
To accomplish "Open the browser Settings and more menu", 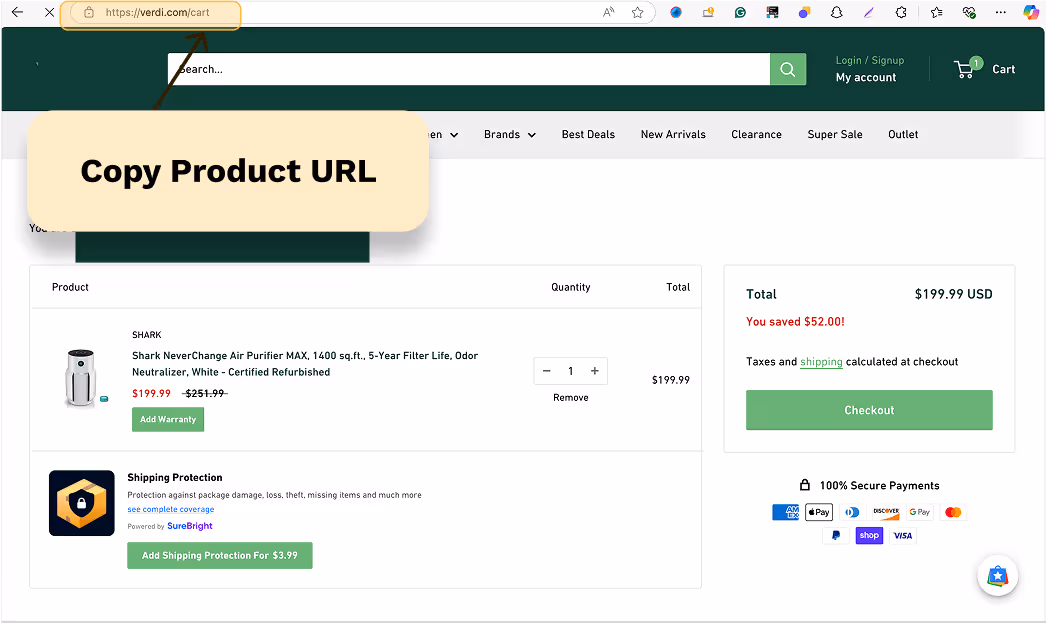I will coord(1001,12).
